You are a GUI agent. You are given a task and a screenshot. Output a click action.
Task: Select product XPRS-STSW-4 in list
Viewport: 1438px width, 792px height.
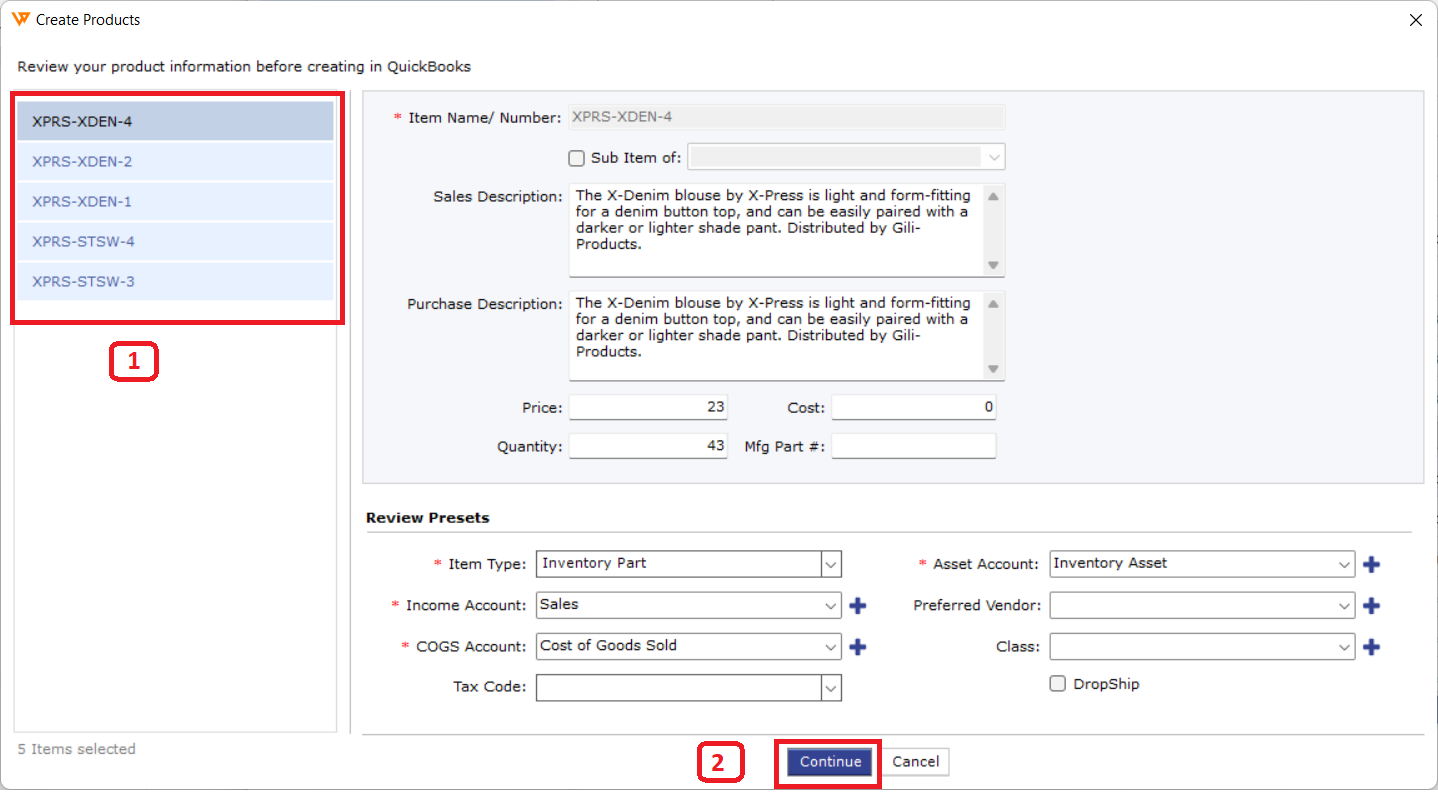[174, 241]
